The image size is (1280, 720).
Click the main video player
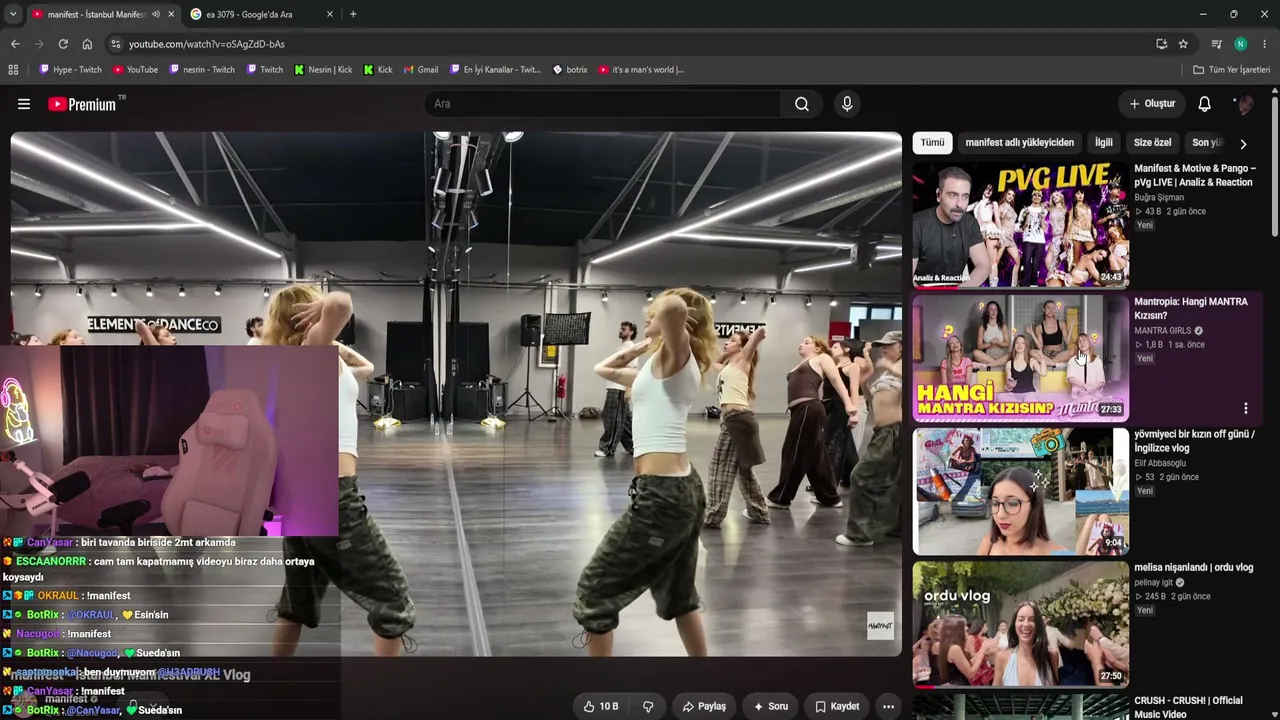(456, 394)
